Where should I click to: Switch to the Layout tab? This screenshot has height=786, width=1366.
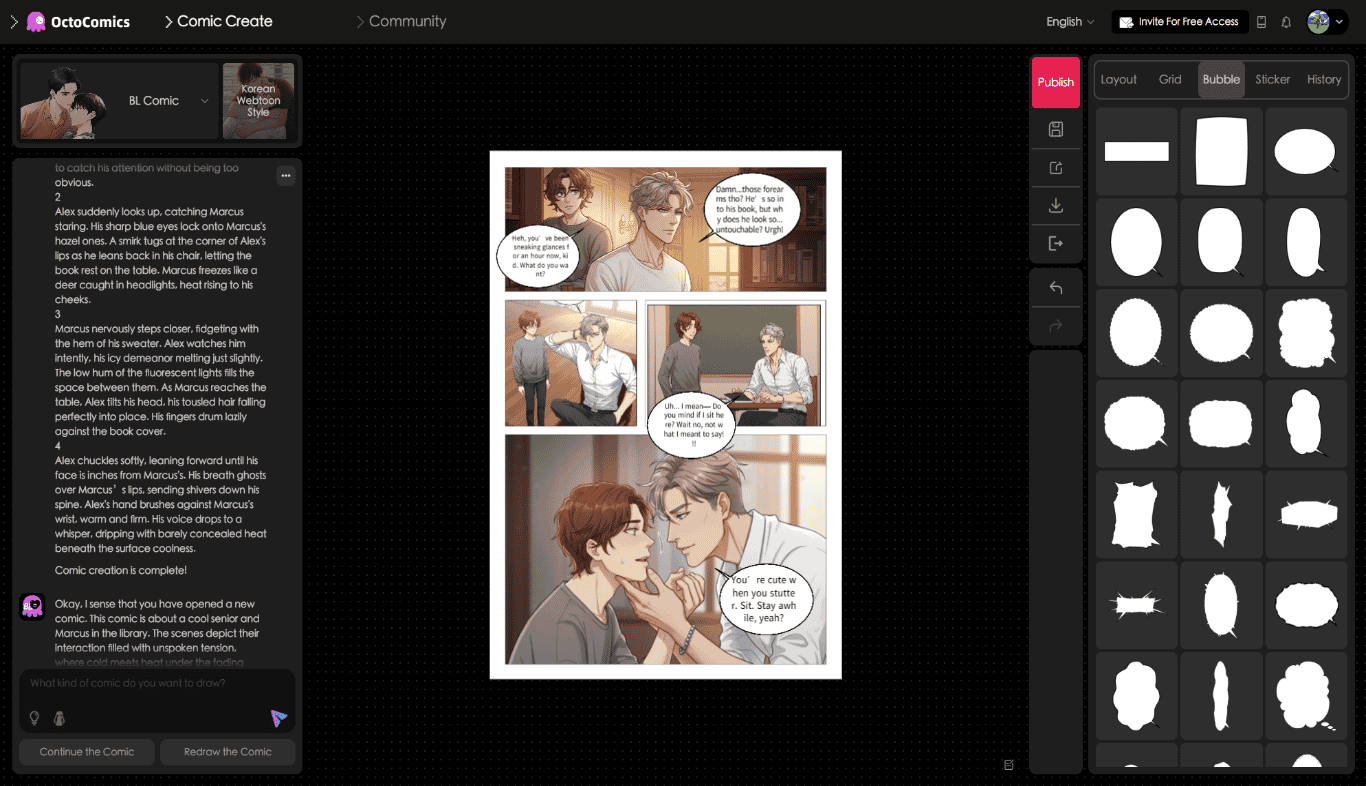tap(1118, 79)
